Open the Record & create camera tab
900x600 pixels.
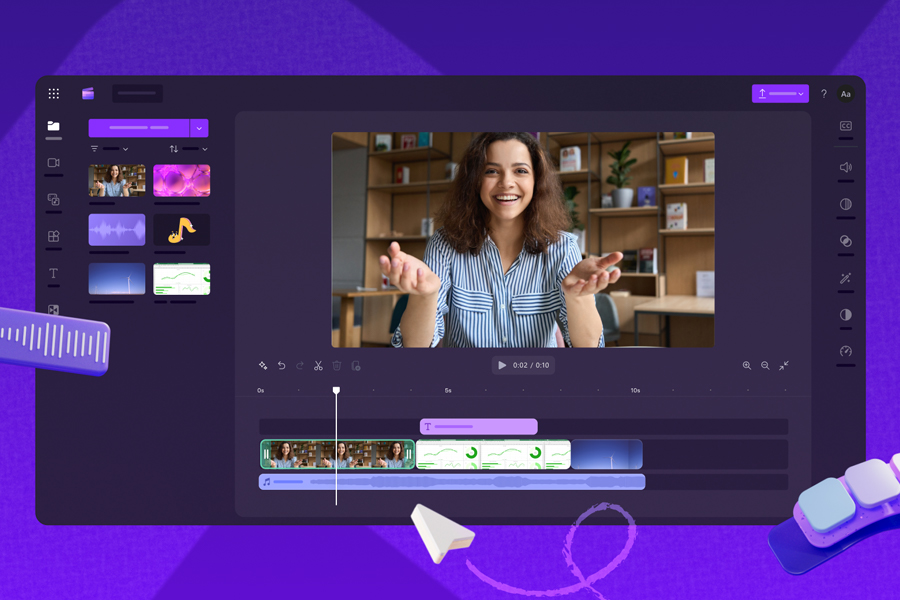[53, 162]
